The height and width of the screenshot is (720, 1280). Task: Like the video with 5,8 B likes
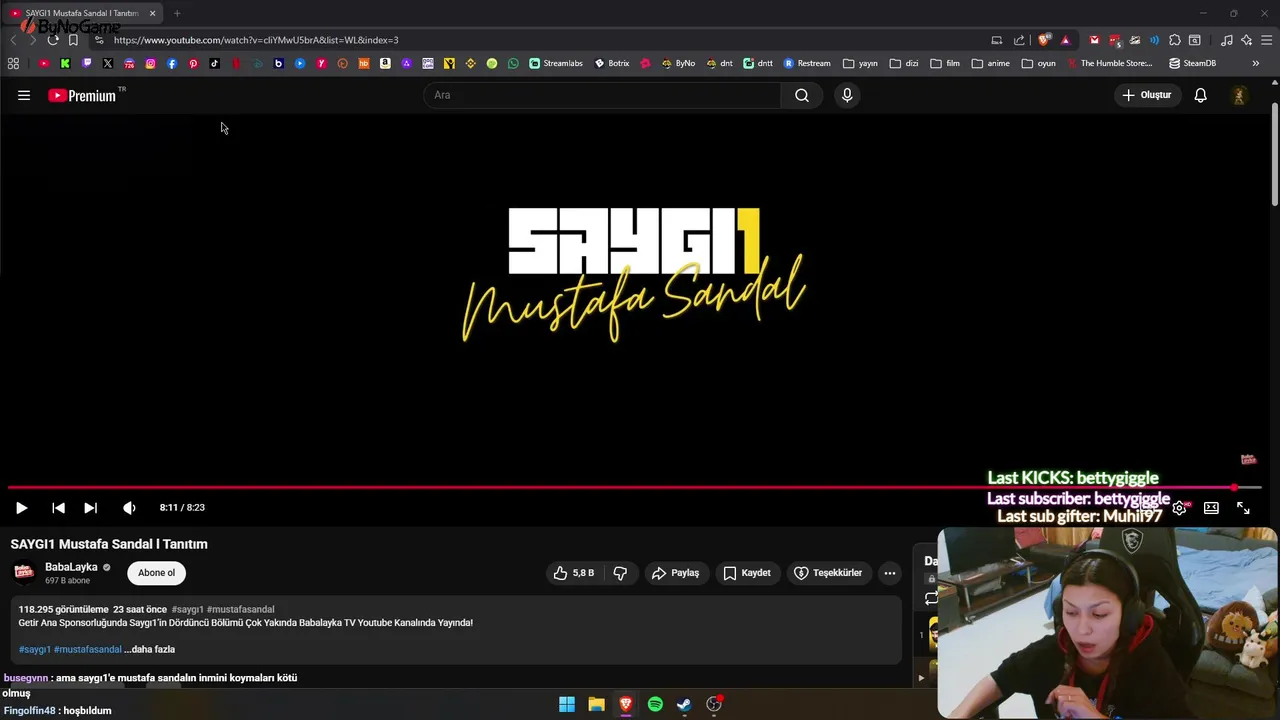tap(574, 573)
